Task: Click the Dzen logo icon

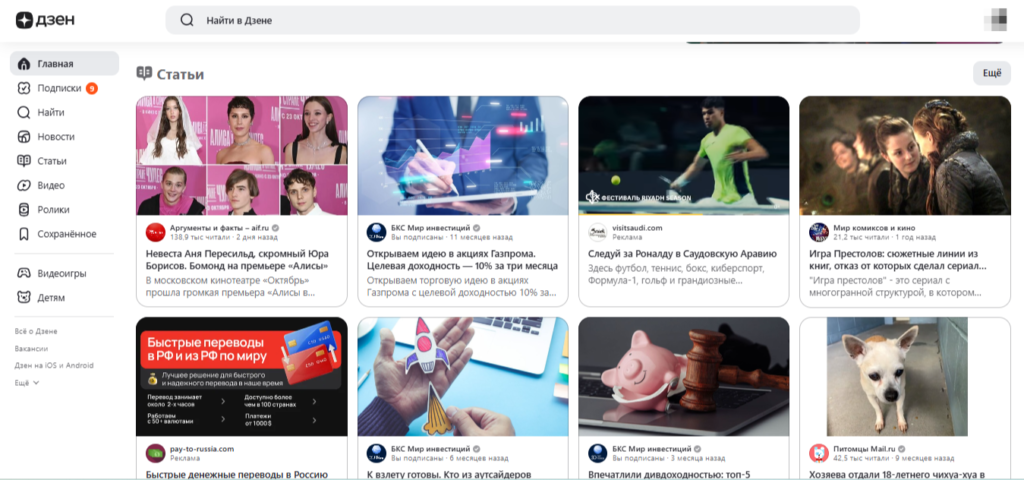Action: point(24,21)
